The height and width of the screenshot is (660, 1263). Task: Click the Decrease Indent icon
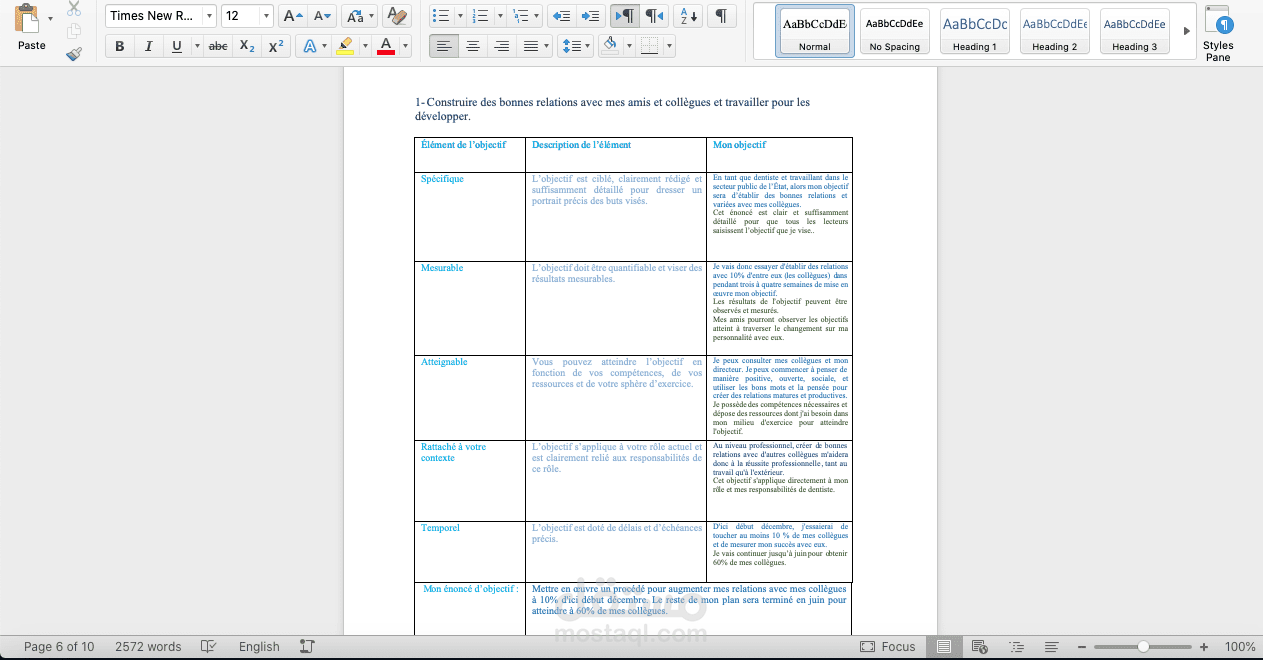[x=561, y=16]
